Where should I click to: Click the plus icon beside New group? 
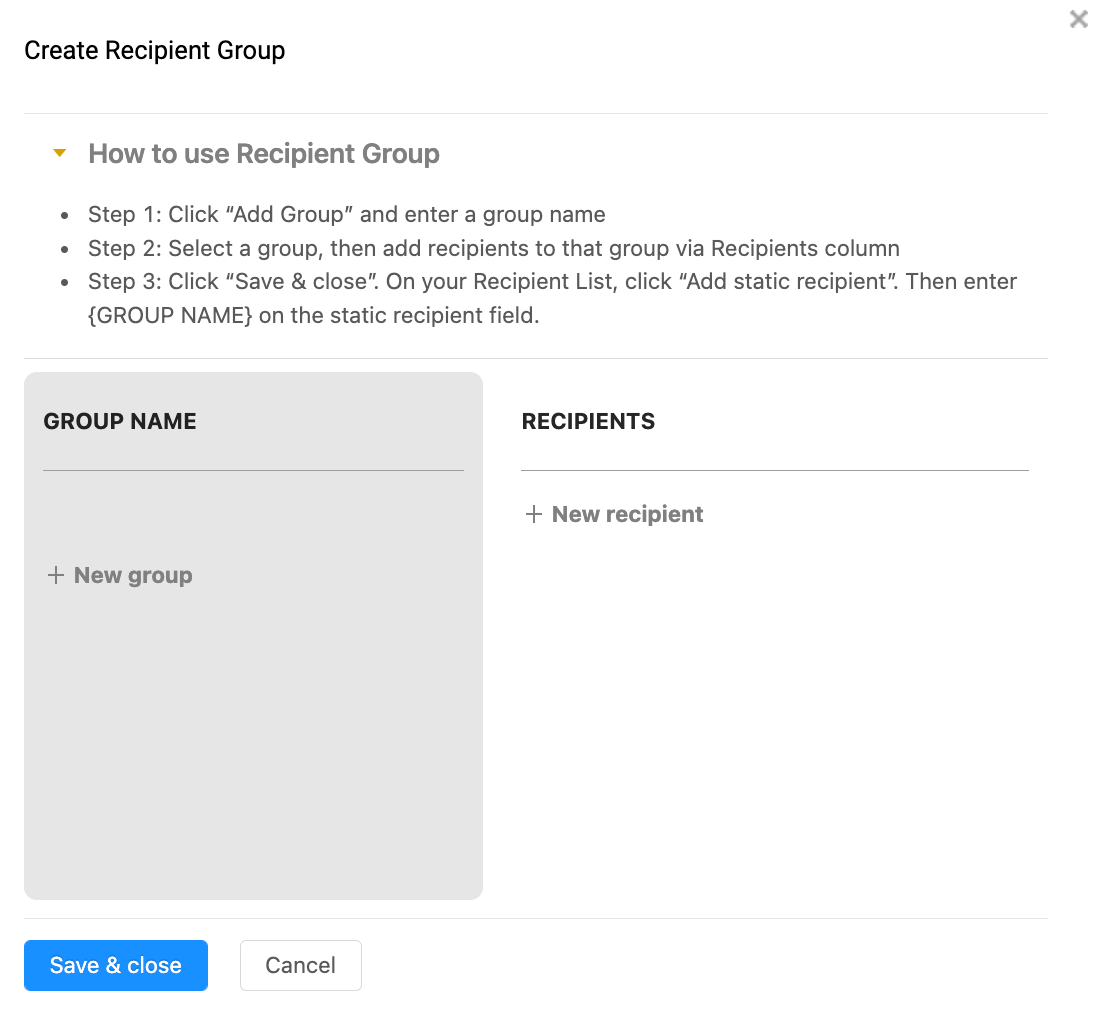(56, 575)
